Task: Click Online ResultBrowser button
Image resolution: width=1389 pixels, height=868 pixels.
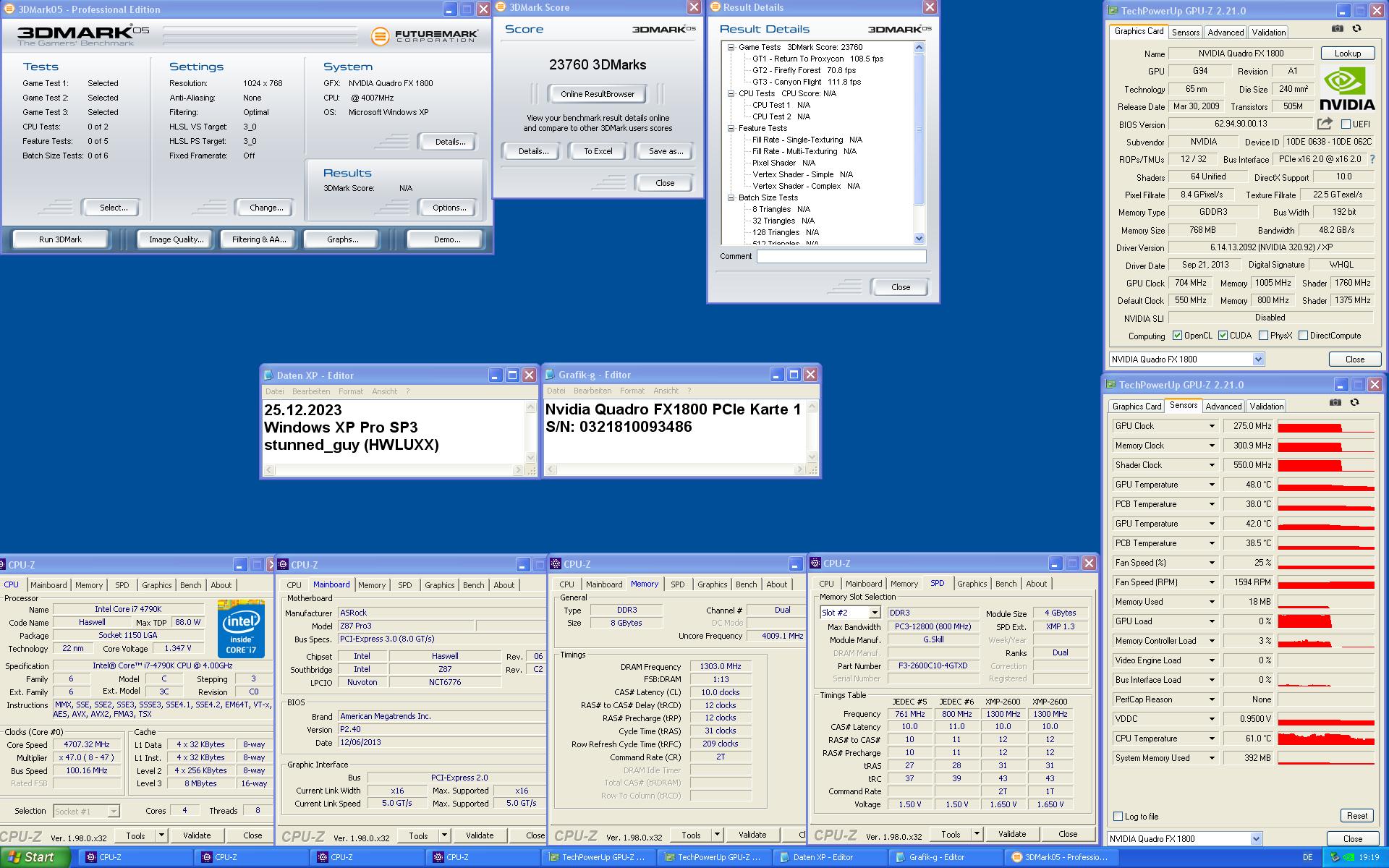Action: pos(597,94)
